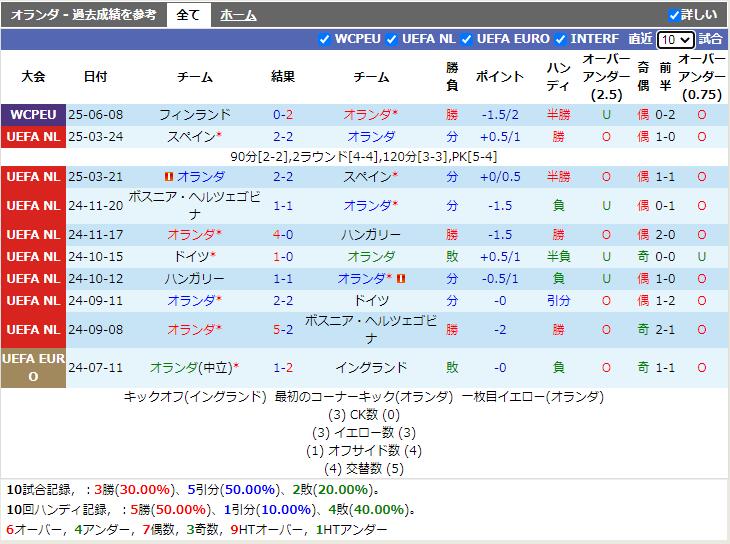Click the 半負 result on 24-10-15
Viewport: 730px width, 544px height.
tap(558, 256)
